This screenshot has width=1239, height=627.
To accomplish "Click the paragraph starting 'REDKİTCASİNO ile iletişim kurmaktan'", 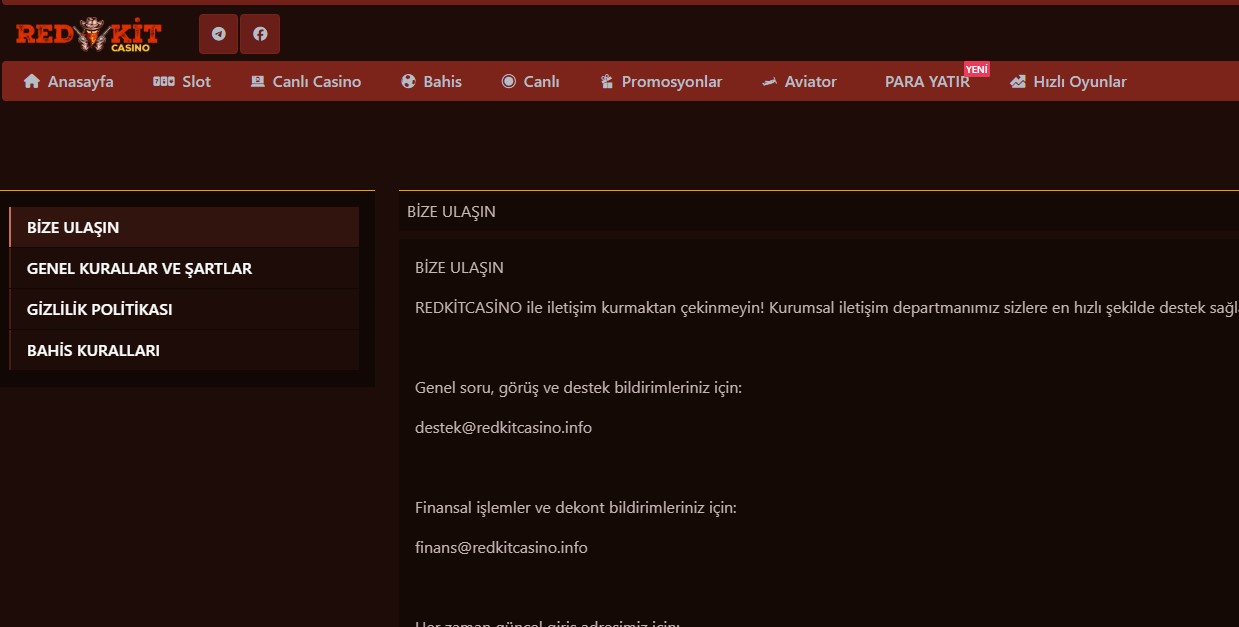I will [x=827, y=308].
